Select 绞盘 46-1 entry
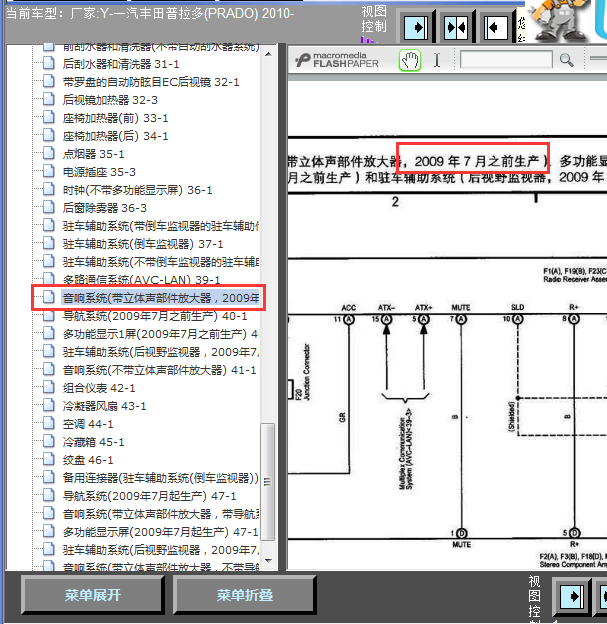Image resolution: width=607 pixels, height=624 pixels. point(88,460)
